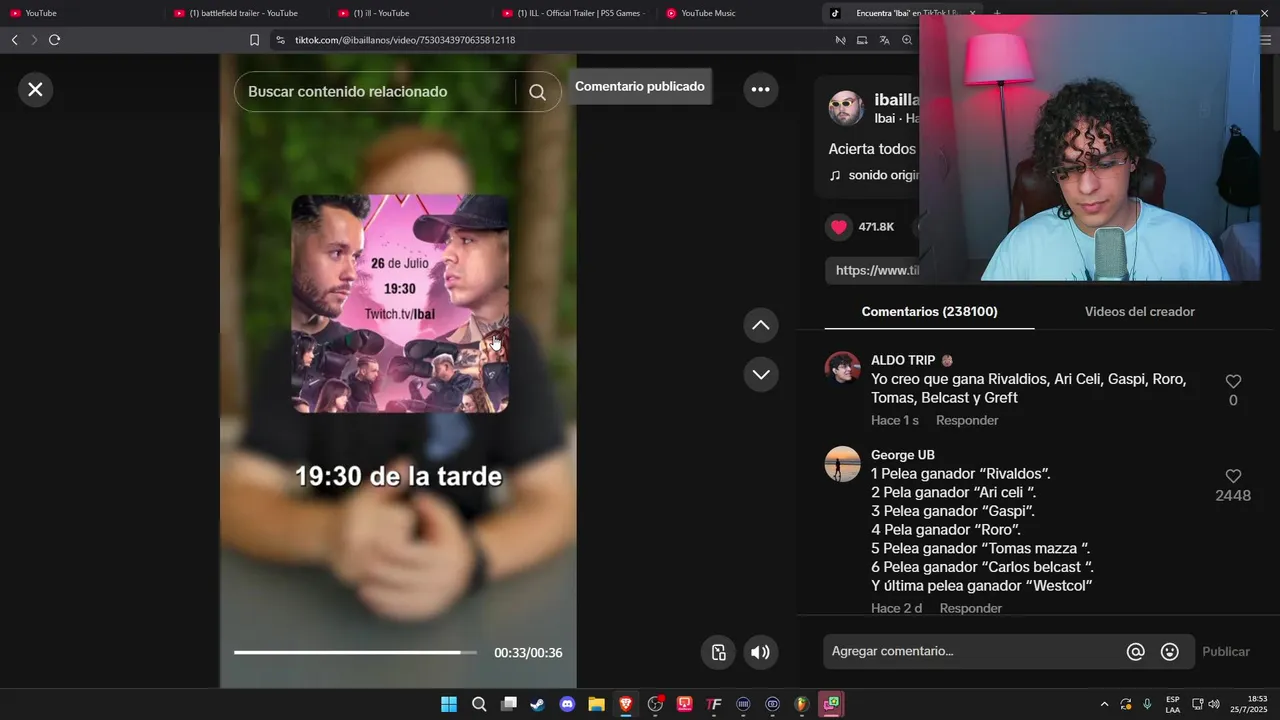
Task: Close the TikTok browser tab
Action: click(973, 13)
